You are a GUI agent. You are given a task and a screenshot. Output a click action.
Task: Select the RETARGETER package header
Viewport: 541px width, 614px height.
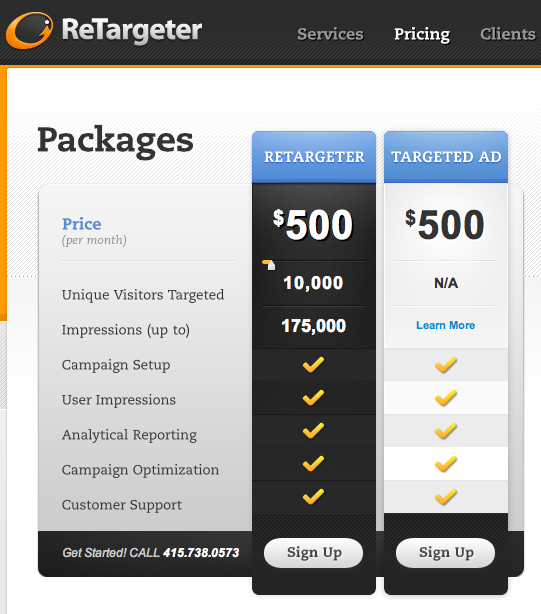coord(314,157)
